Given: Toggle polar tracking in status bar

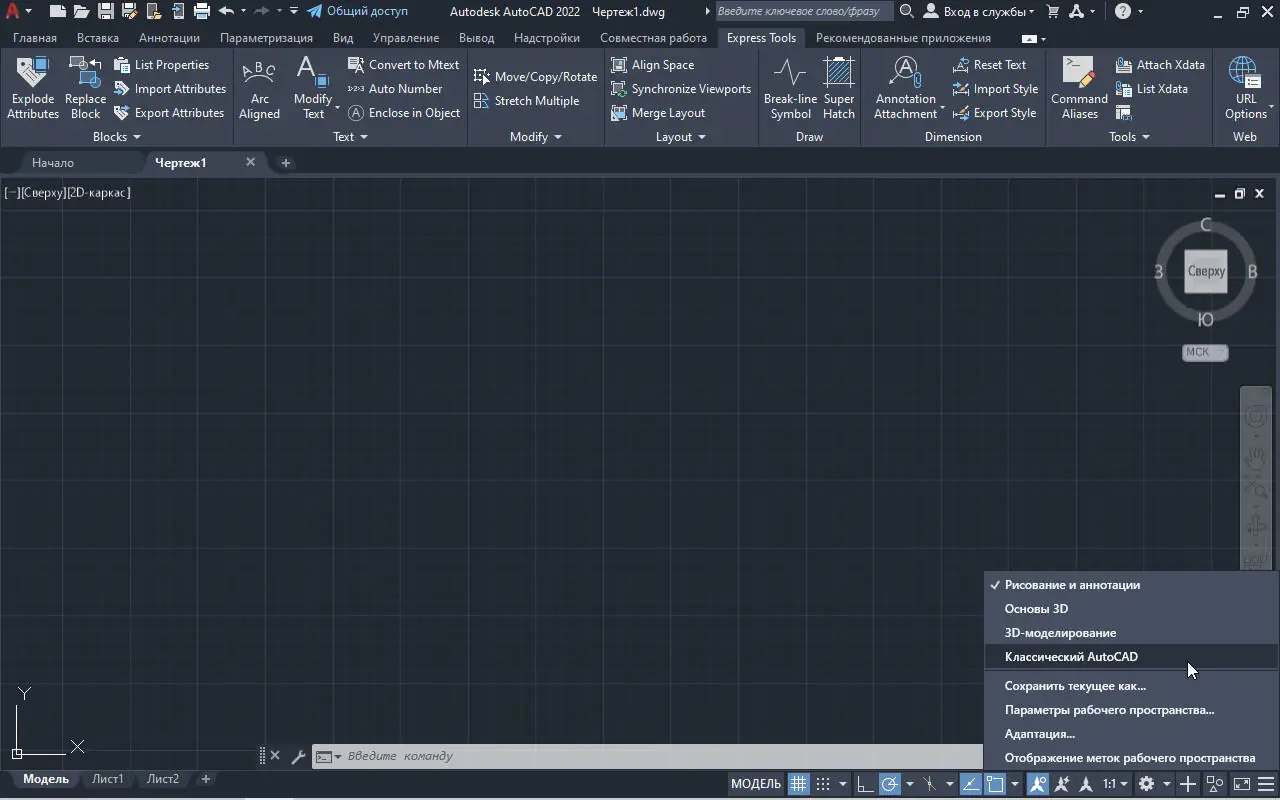Looking at the screenshot, I should click(889, 784).
